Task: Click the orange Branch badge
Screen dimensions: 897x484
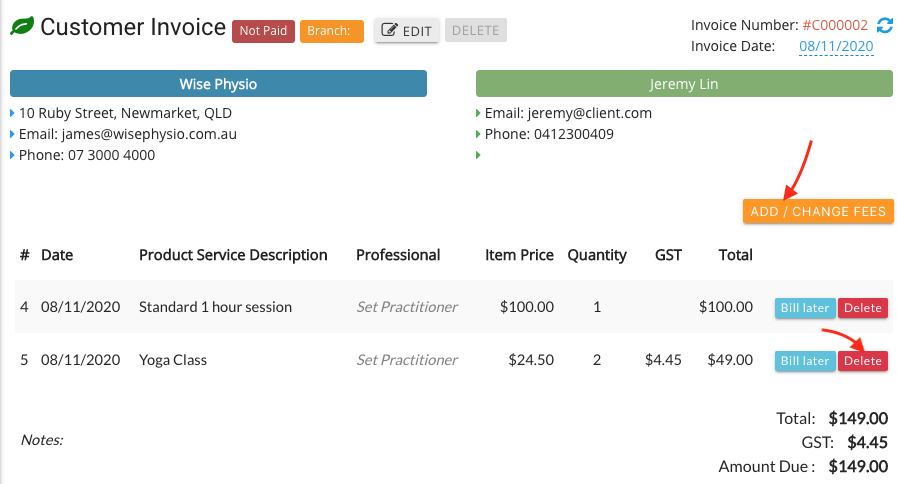Action: [x=332, y=31]
